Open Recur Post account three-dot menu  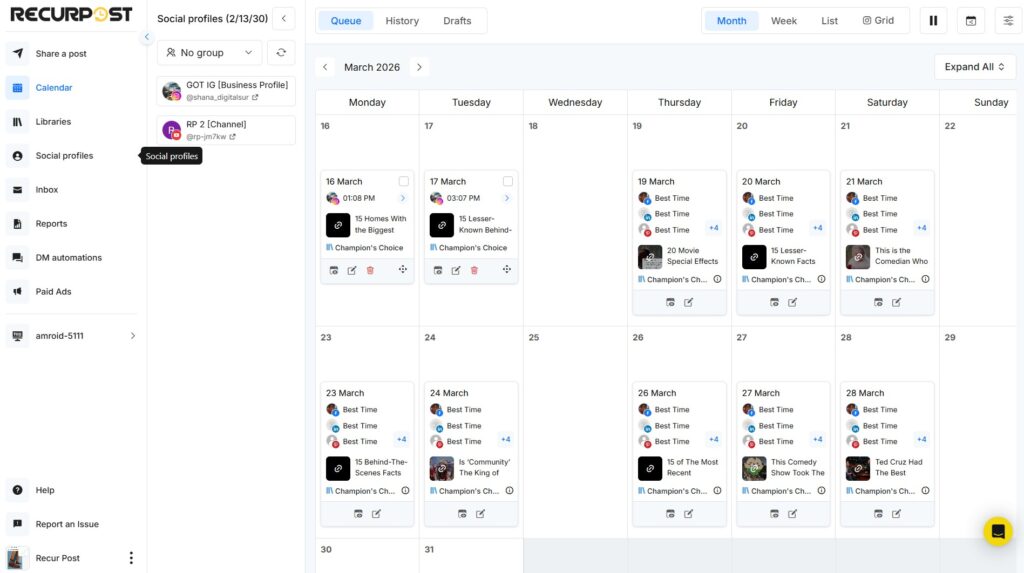point(131,558)
